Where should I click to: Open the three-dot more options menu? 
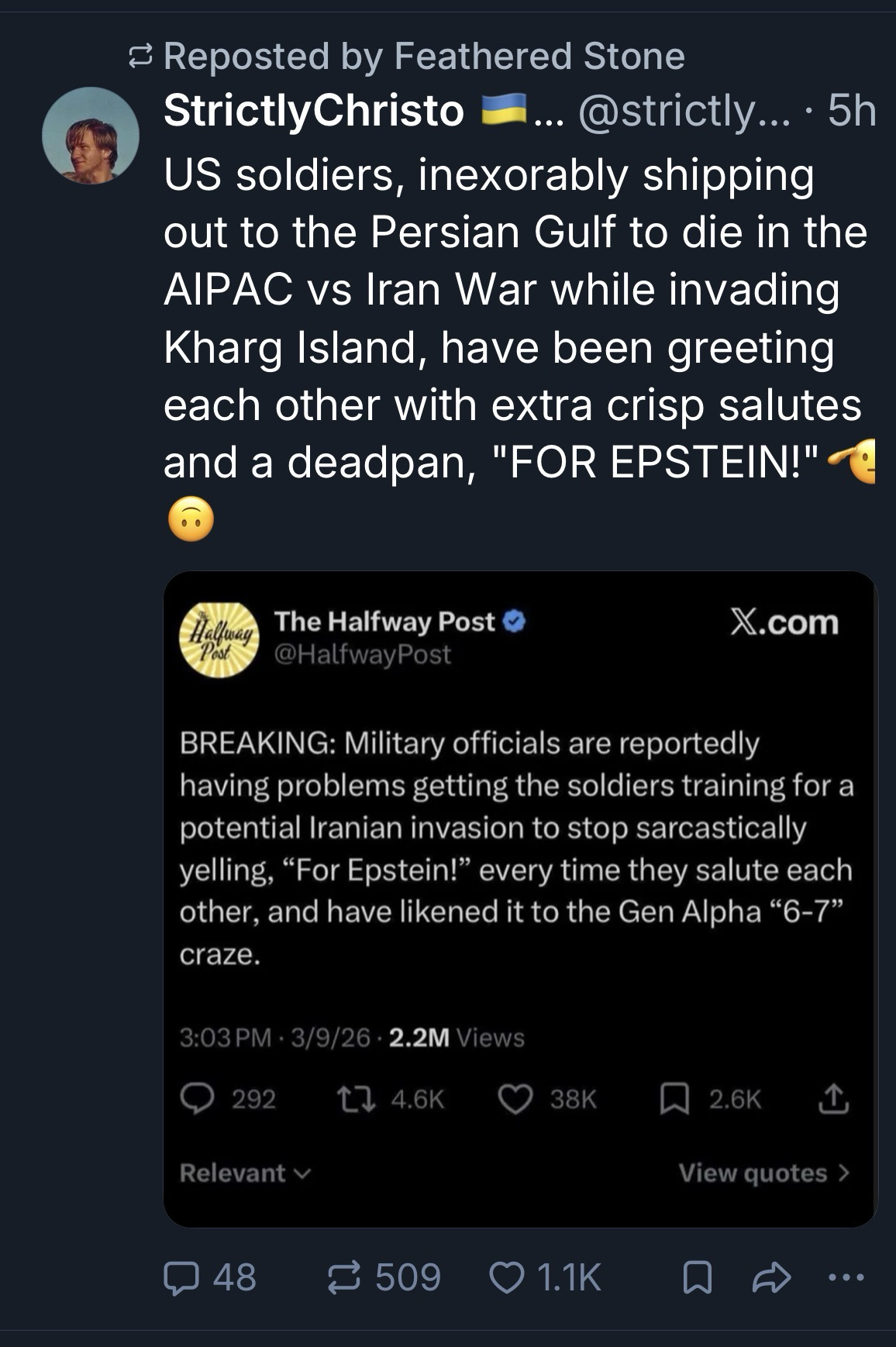click(846, 1277)
